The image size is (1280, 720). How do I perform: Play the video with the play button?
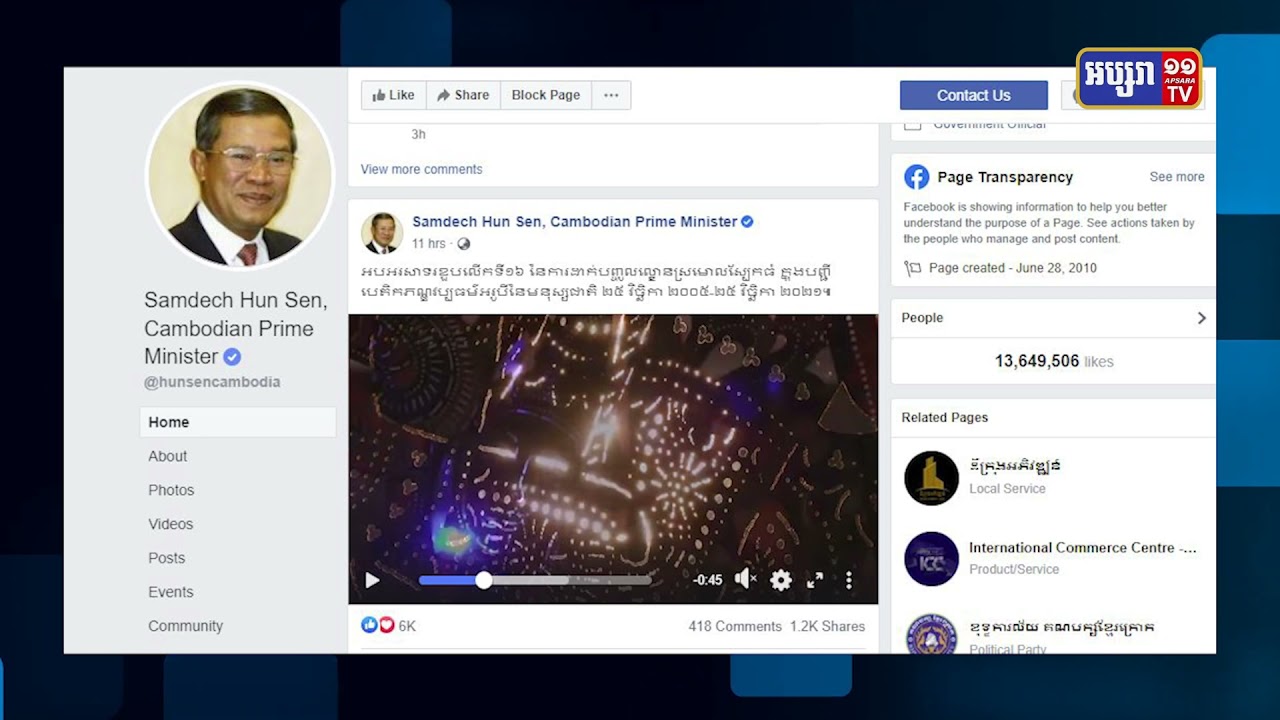click(x=372, y=580)
